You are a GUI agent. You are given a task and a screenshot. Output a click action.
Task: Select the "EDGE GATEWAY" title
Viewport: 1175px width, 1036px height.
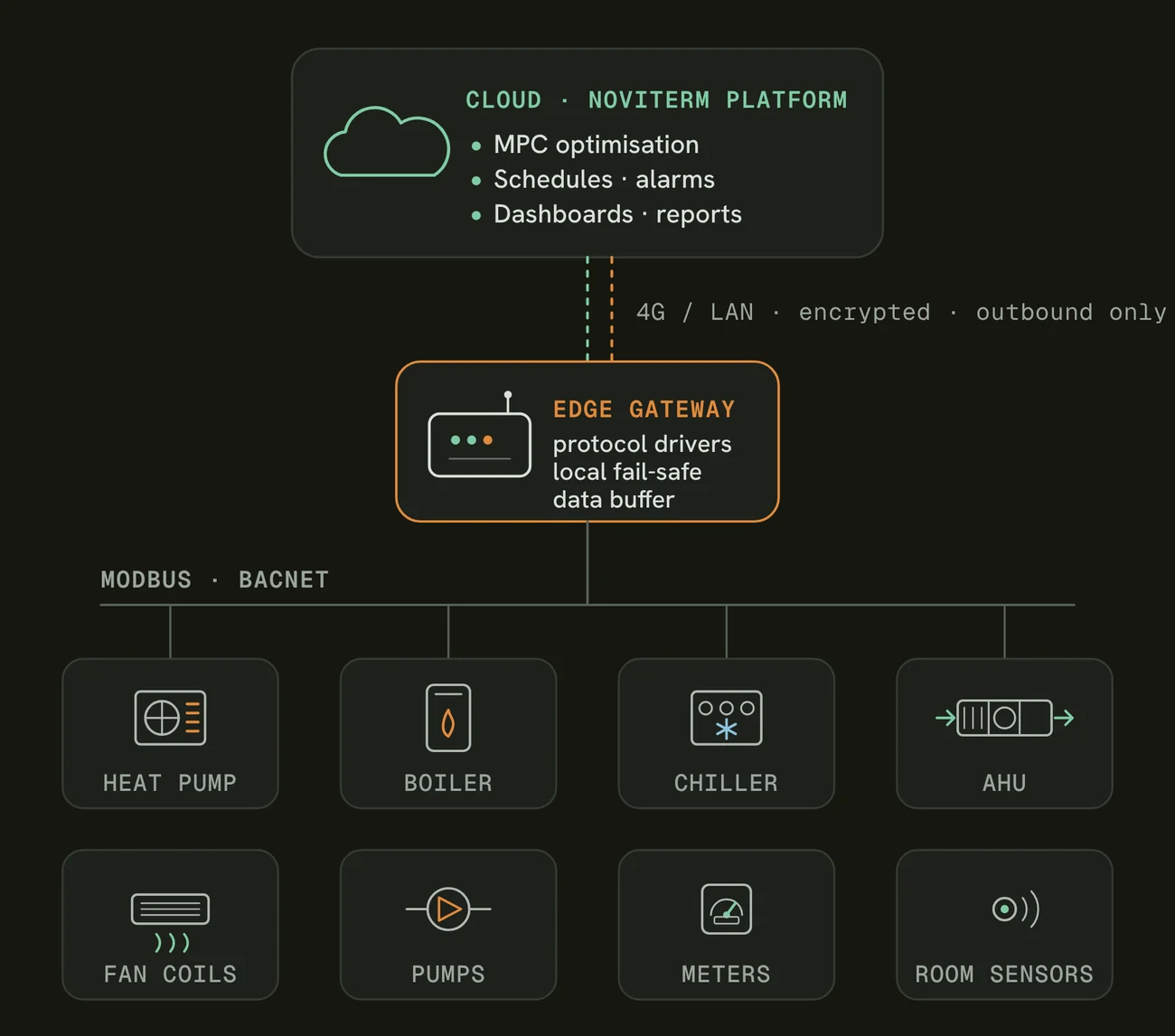pyautogui.click(x=644, y=410)
